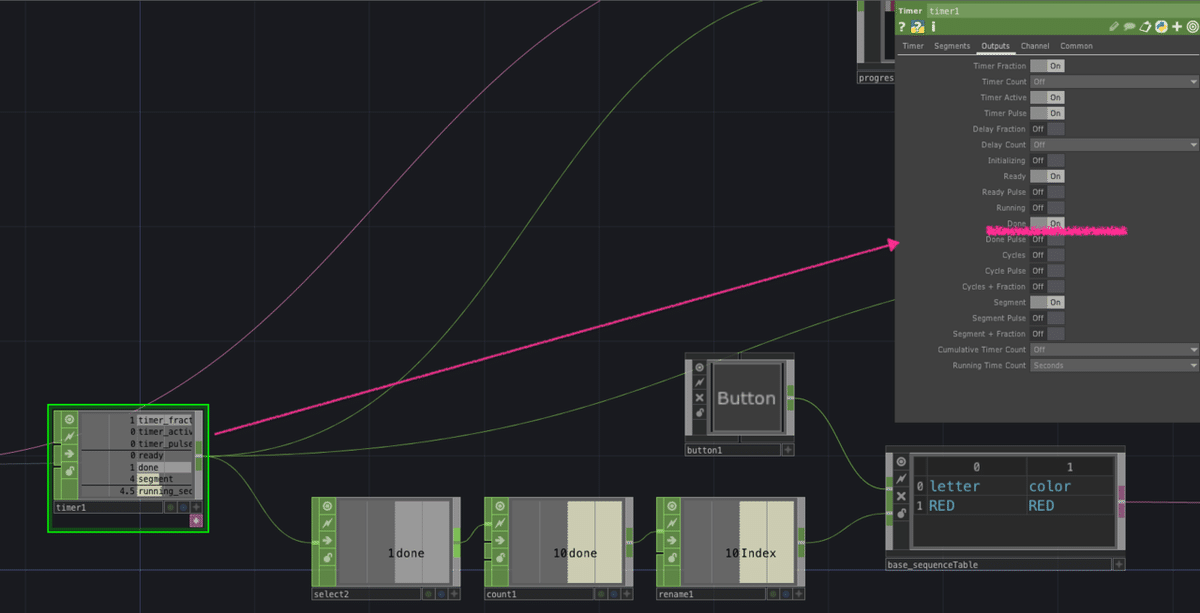Screen dimensions: 1200x613
Task: Toggle lock flag on base_sequenceTable node
Action: (x=901, y=513)
